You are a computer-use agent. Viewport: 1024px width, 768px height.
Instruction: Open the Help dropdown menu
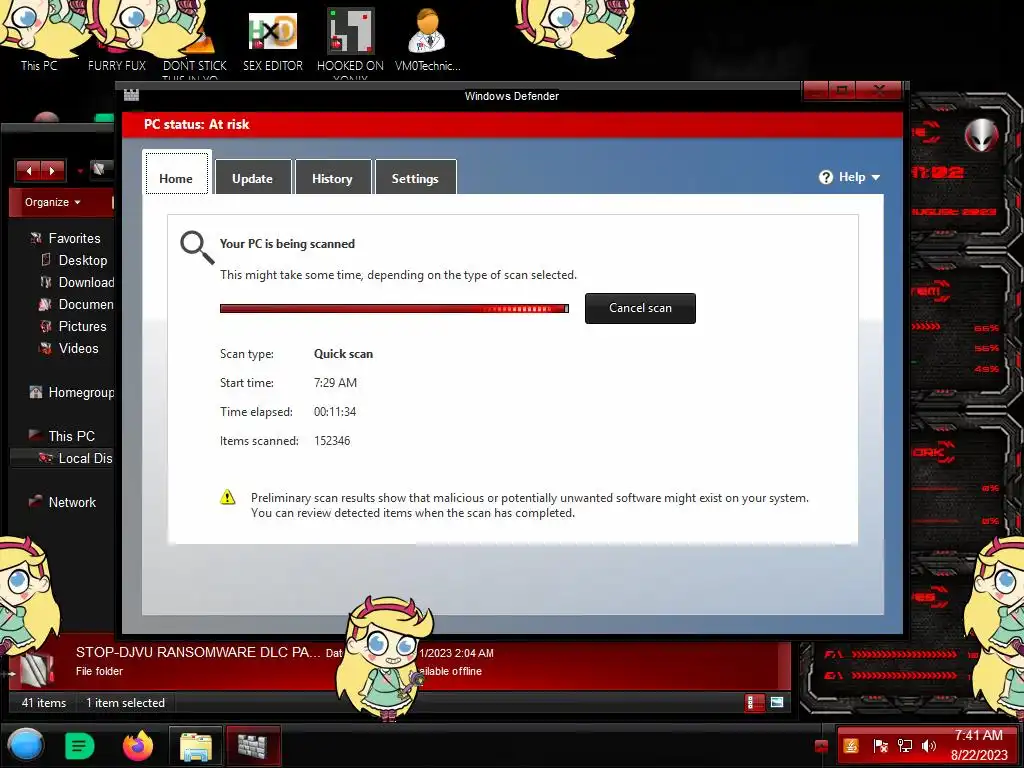point(859,177)
